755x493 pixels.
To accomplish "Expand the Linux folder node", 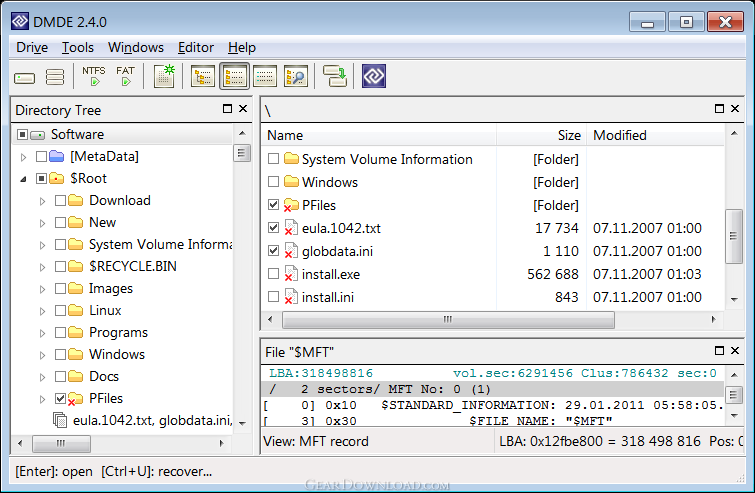I will tap(42, 311).
